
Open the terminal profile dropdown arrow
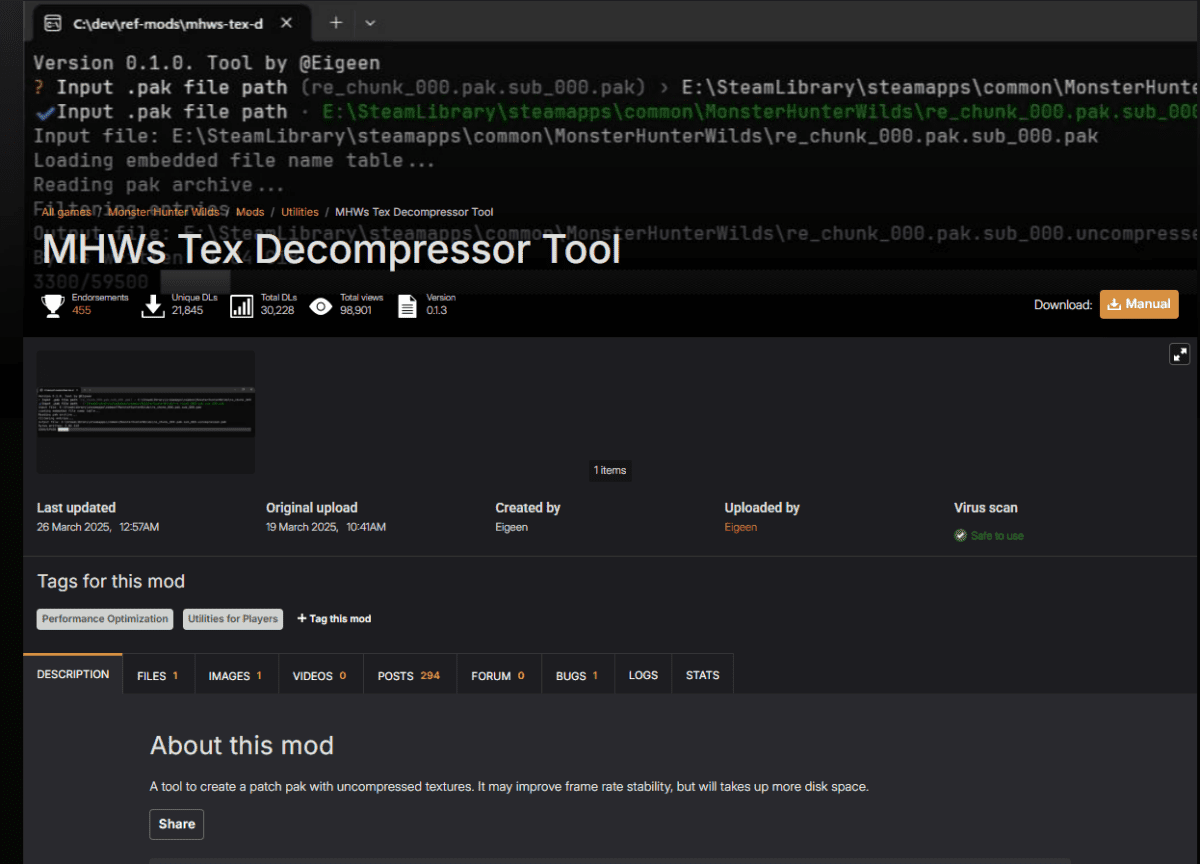[370, 22]
